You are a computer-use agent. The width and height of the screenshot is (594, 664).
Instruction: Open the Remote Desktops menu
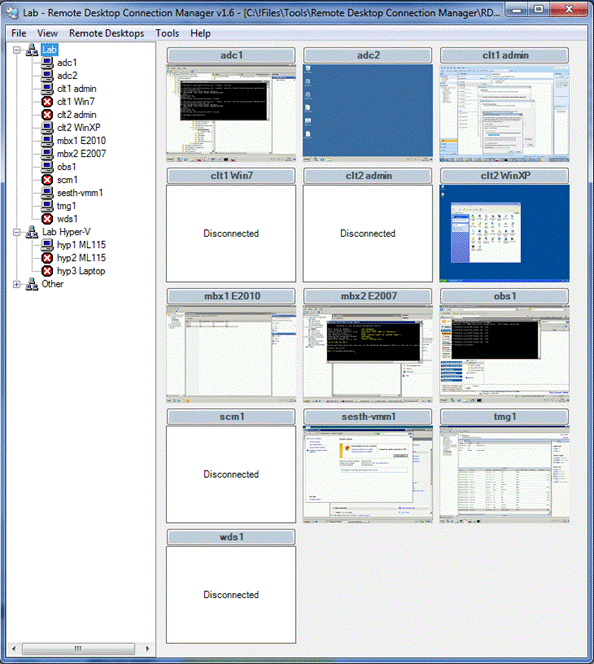[106, 33]
